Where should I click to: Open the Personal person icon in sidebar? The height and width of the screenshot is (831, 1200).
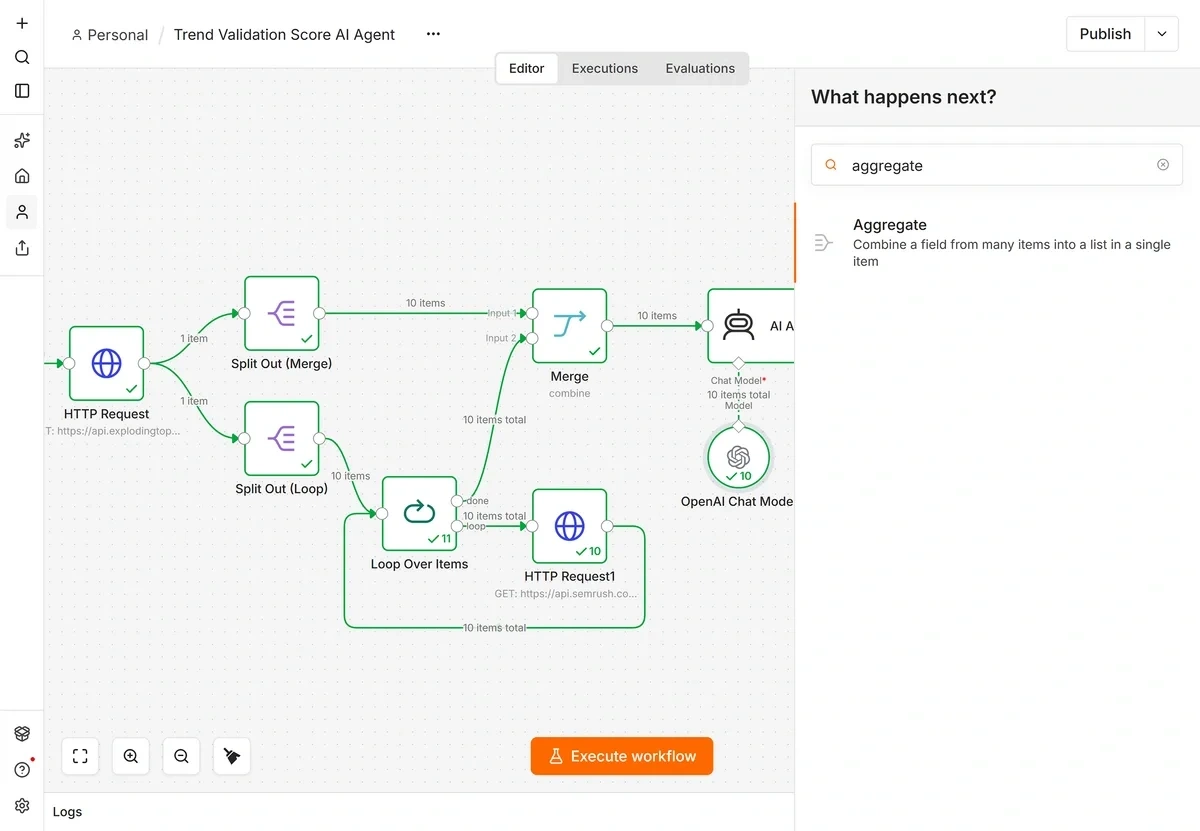(x=22, y=212)
